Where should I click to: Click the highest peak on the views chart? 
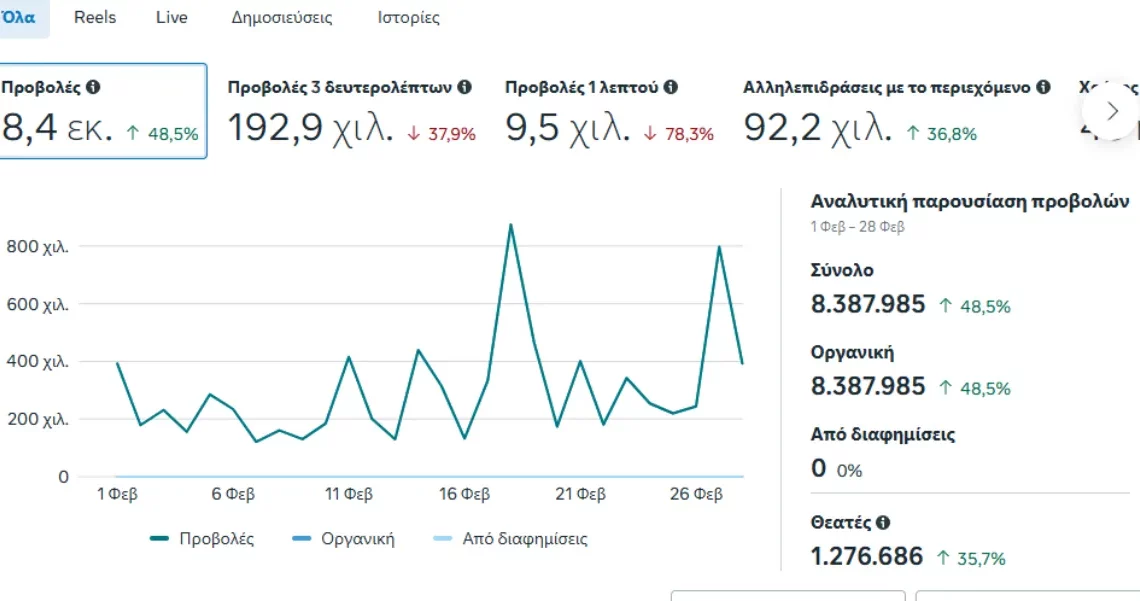[511, 225]
